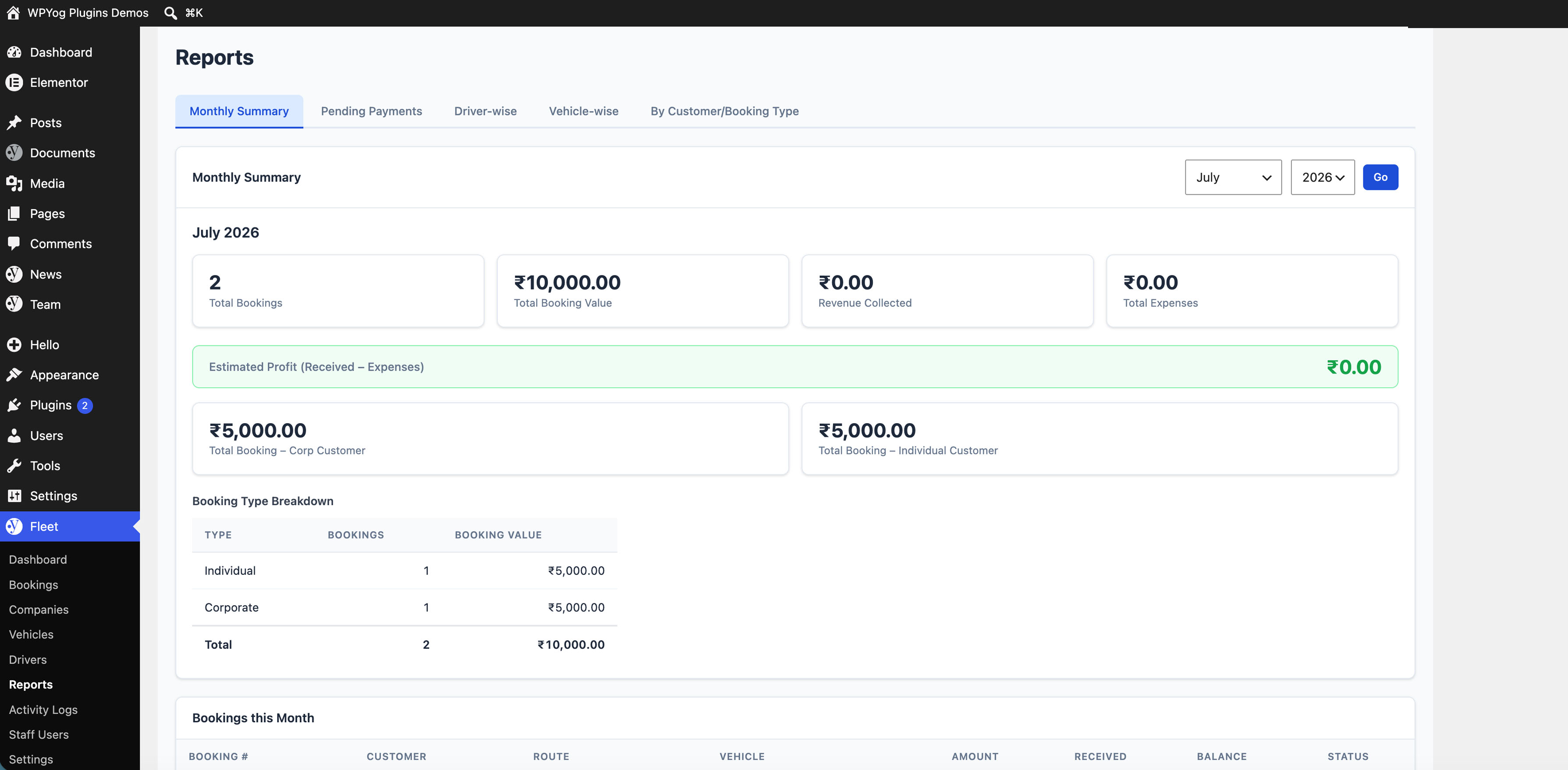Click the AMOUNT column header
This screenshot has width=1568, height=770.
975,756
